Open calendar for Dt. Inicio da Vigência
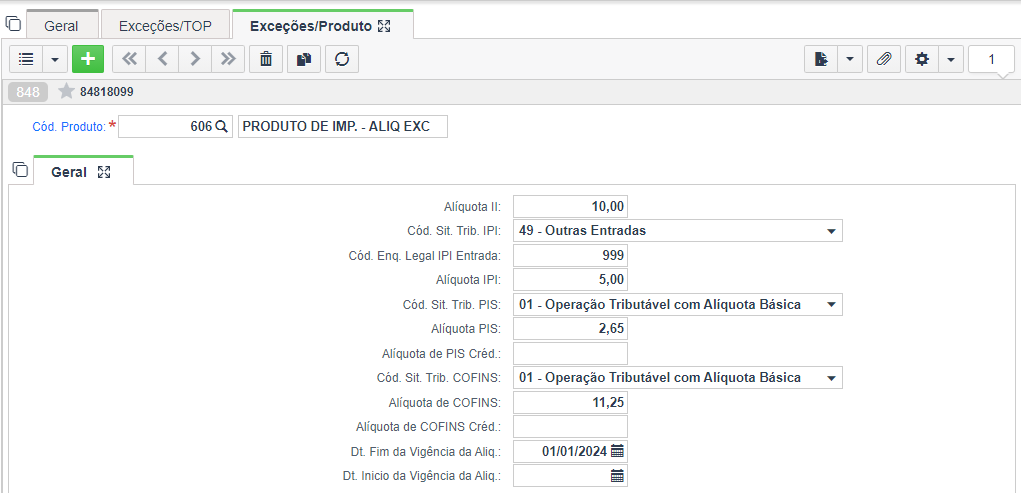This screenshot has height=496, width=1021. click(x=617, y=475)
